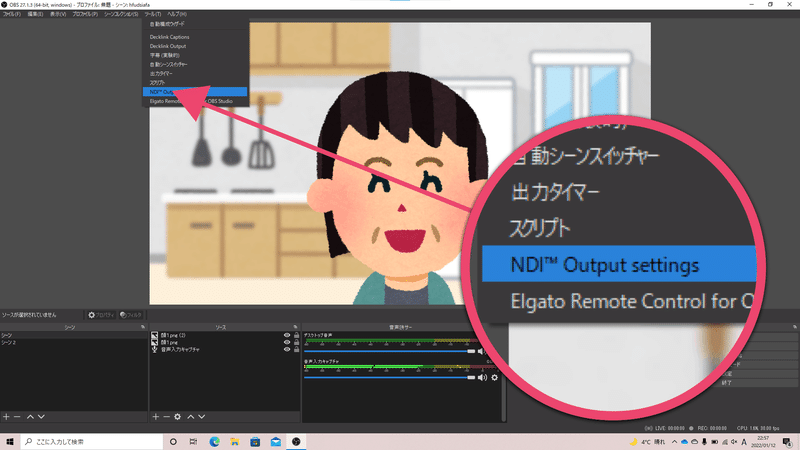The width and height of the screenshot is (800, 450).
Task: Open the notification center icon
Action: (788, 442)
